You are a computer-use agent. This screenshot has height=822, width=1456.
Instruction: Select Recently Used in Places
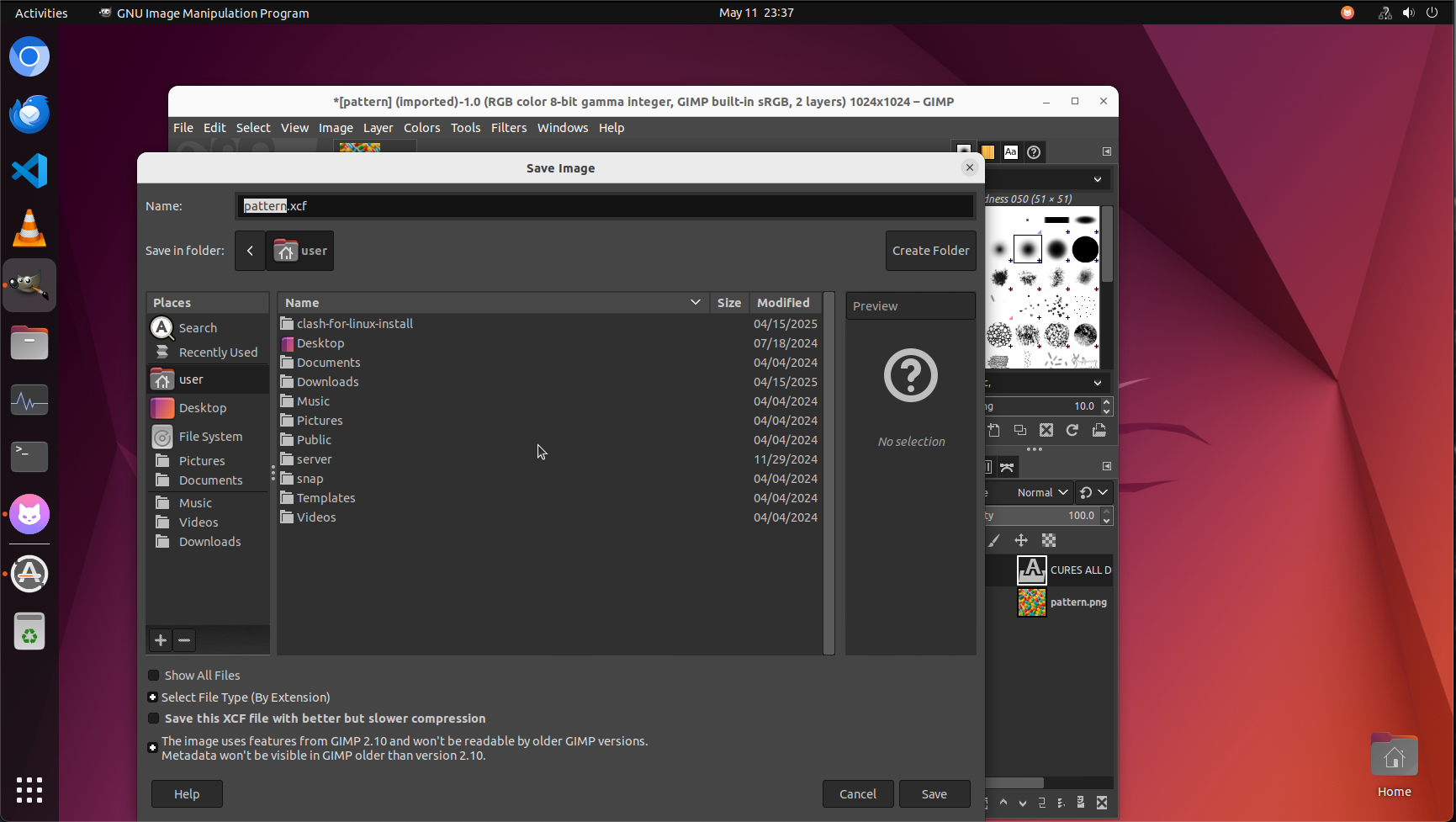click(x=208, y=353)
